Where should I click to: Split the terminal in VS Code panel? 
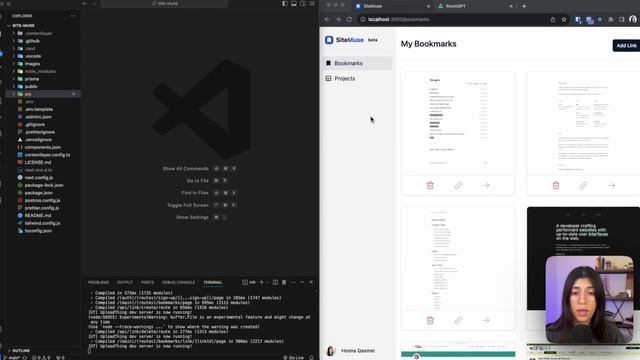[x=275, y=282]
